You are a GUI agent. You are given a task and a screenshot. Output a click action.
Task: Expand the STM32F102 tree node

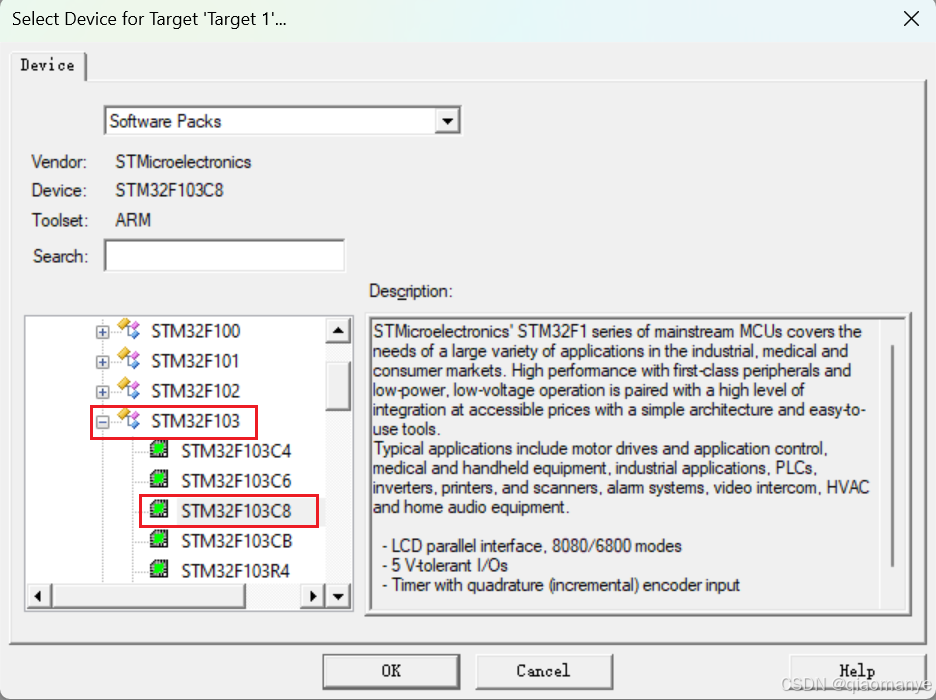[103, 391]
